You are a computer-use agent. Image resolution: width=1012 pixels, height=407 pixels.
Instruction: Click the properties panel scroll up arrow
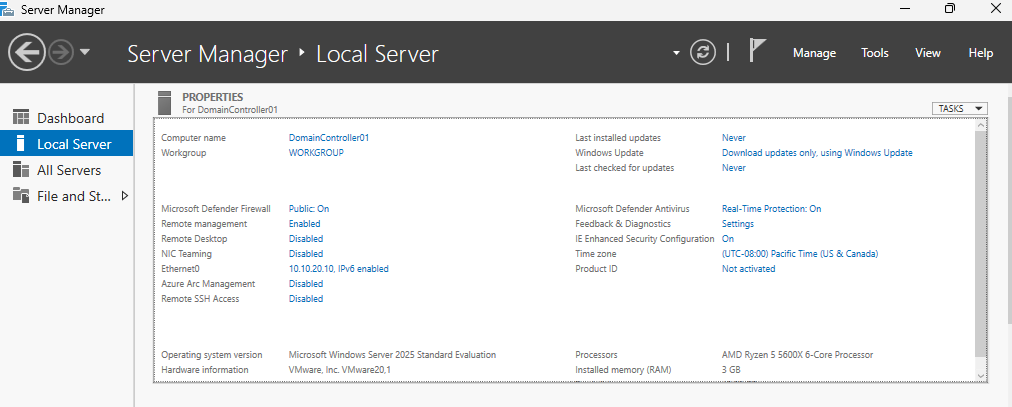[x=981, y=124]
